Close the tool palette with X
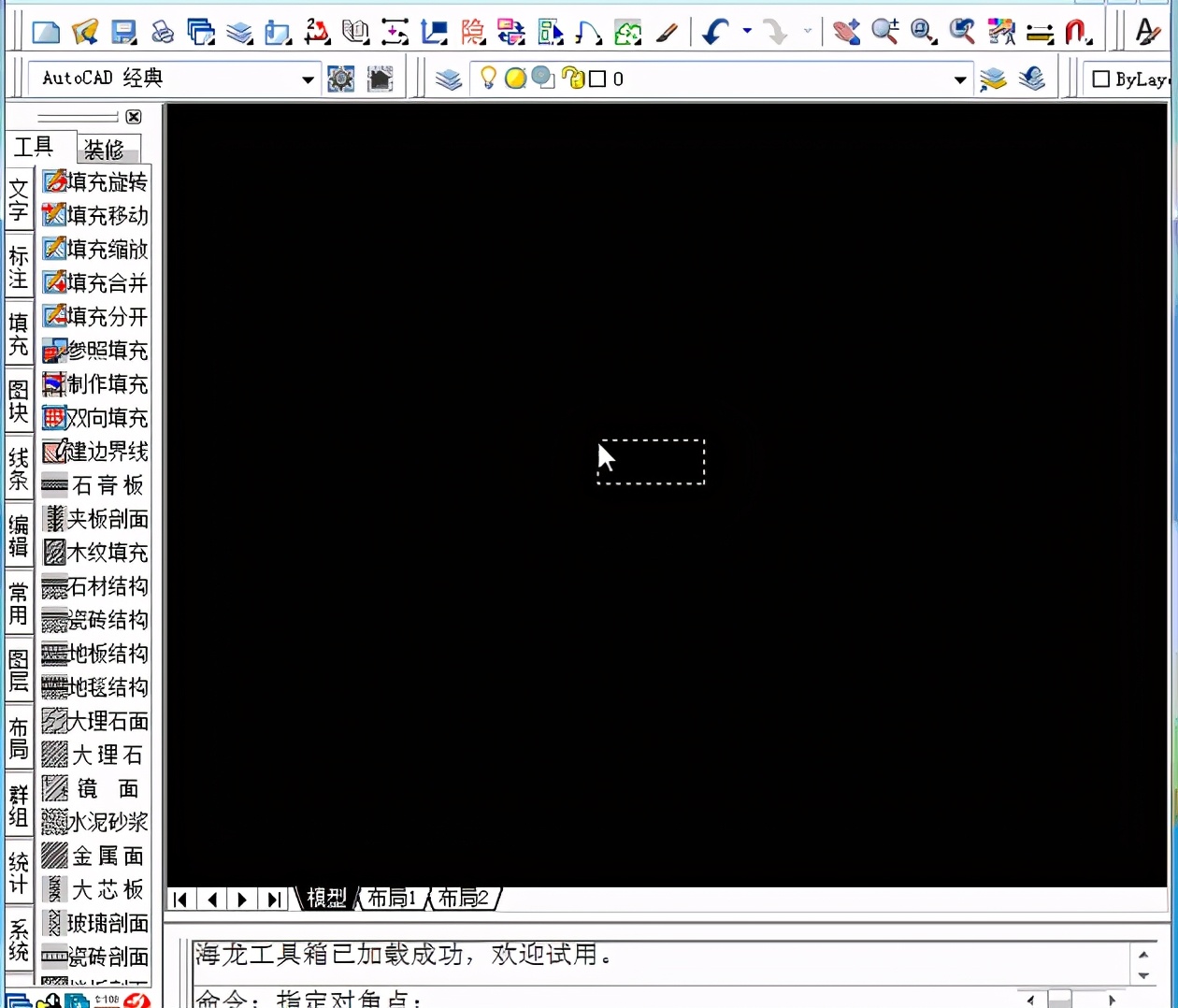The width and height of the screenshot is (1178, 1008). coord(134,117)
